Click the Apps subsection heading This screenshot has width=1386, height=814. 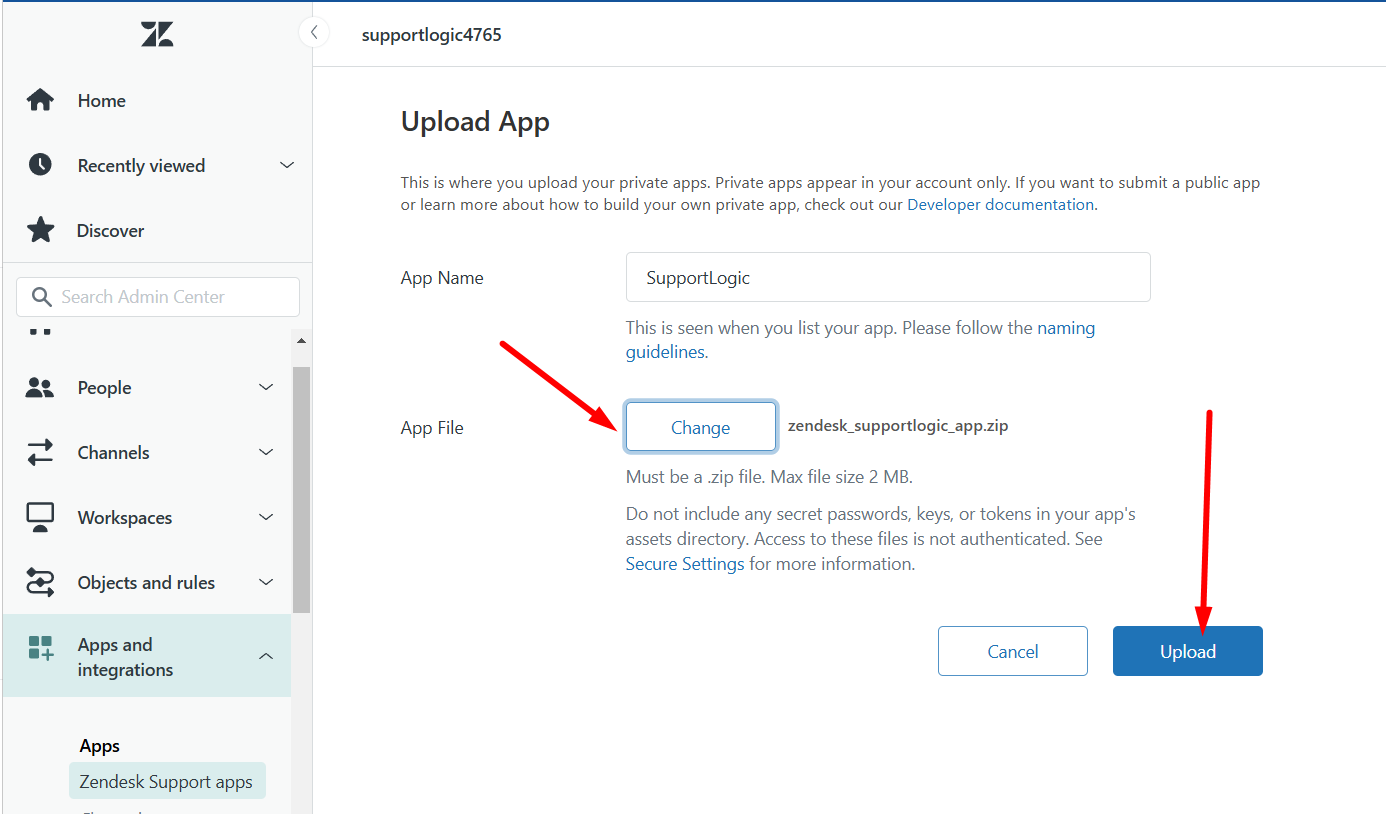[100, 746]
